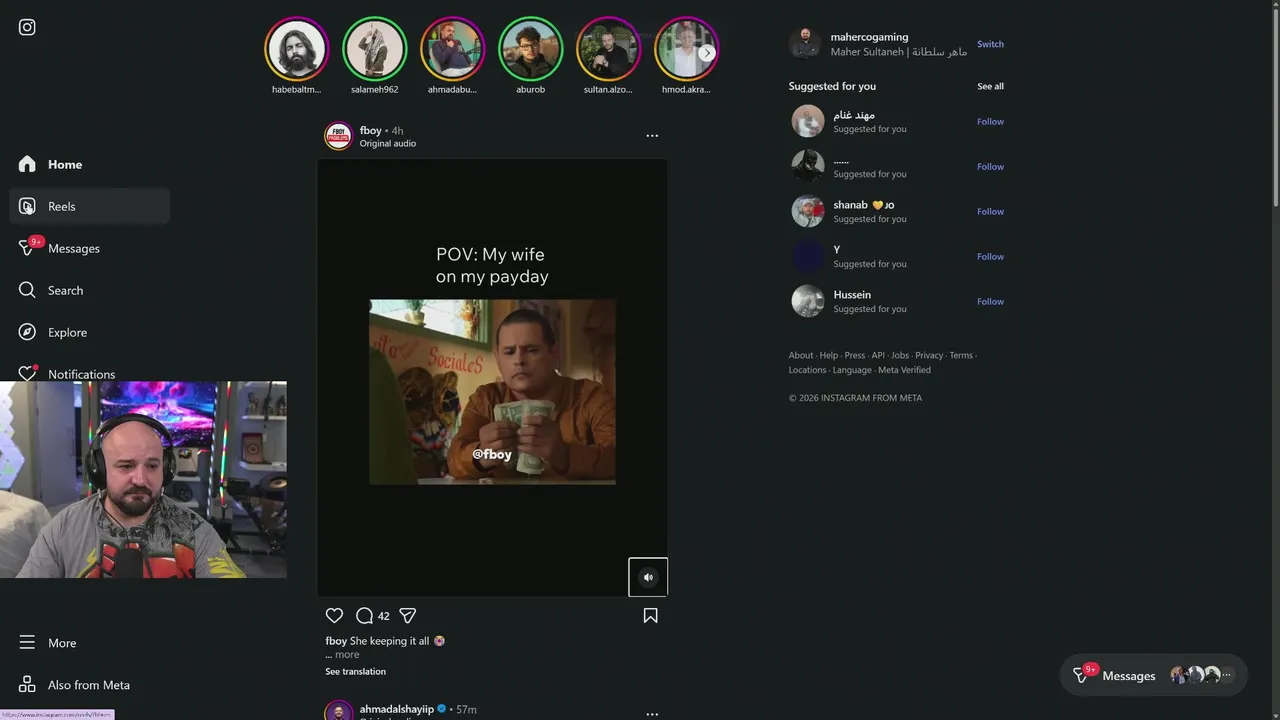
Task: Open ahmadalshayiip post options three dots
Action: [x=652, y=714]
